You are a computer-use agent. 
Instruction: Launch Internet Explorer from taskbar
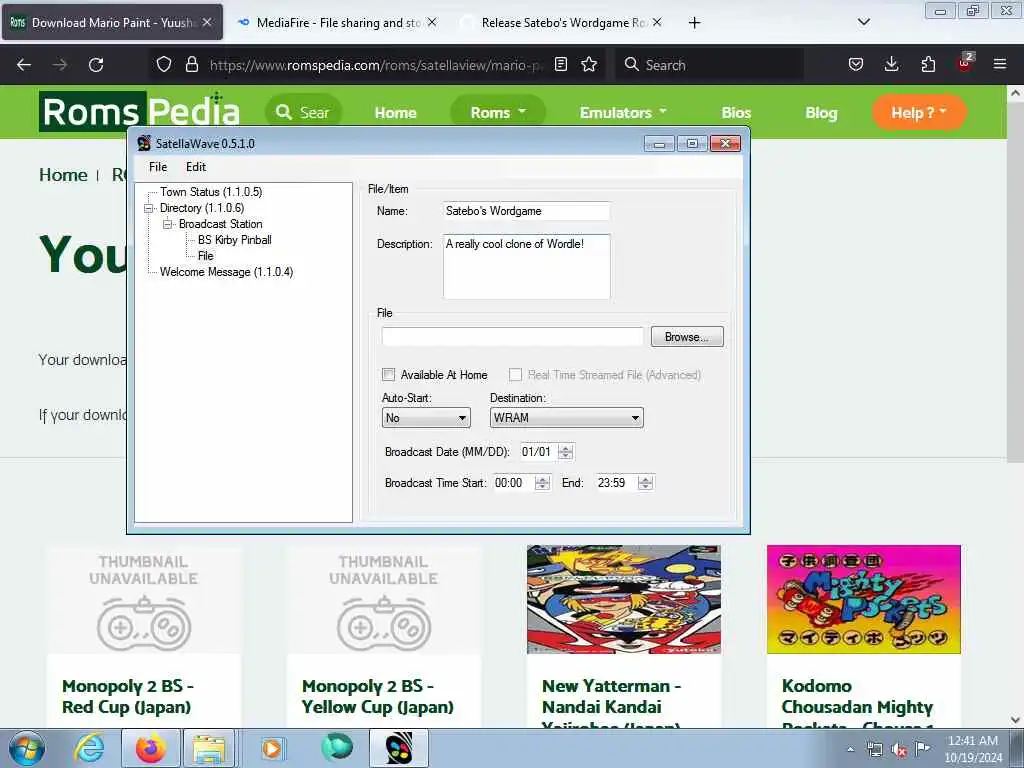coord(89,749)
